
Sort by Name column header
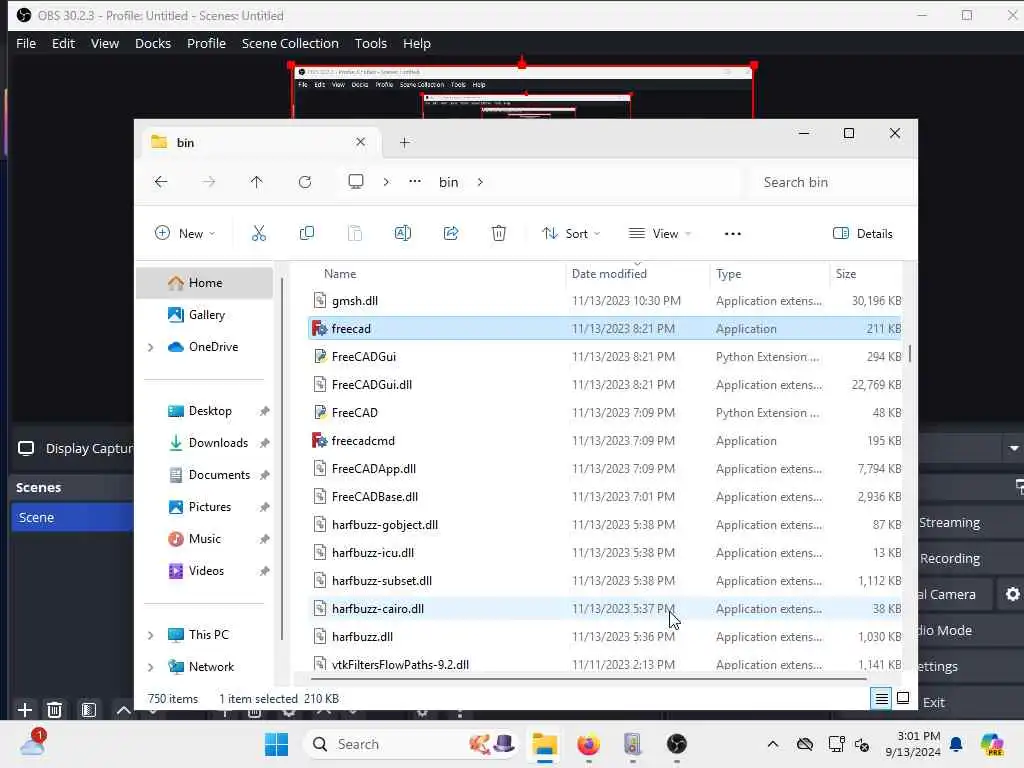(340, 274)
